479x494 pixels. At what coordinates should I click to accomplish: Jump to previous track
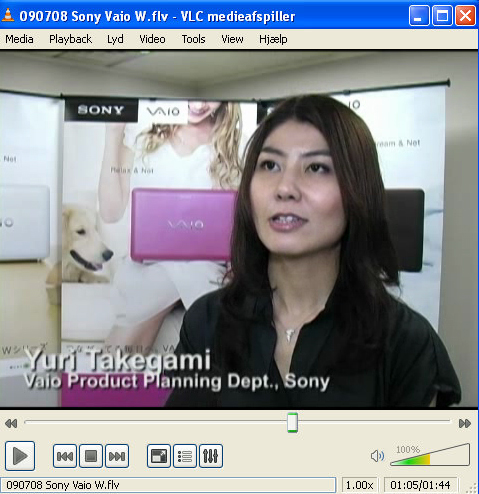65,456
